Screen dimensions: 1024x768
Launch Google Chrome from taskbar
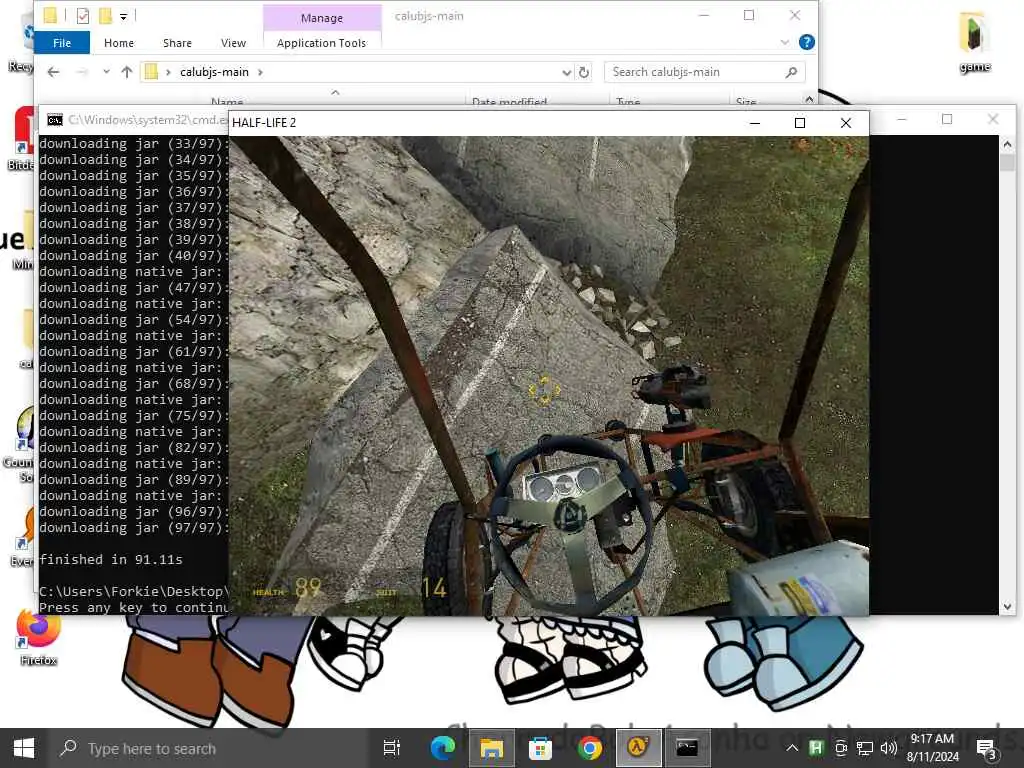589,748
